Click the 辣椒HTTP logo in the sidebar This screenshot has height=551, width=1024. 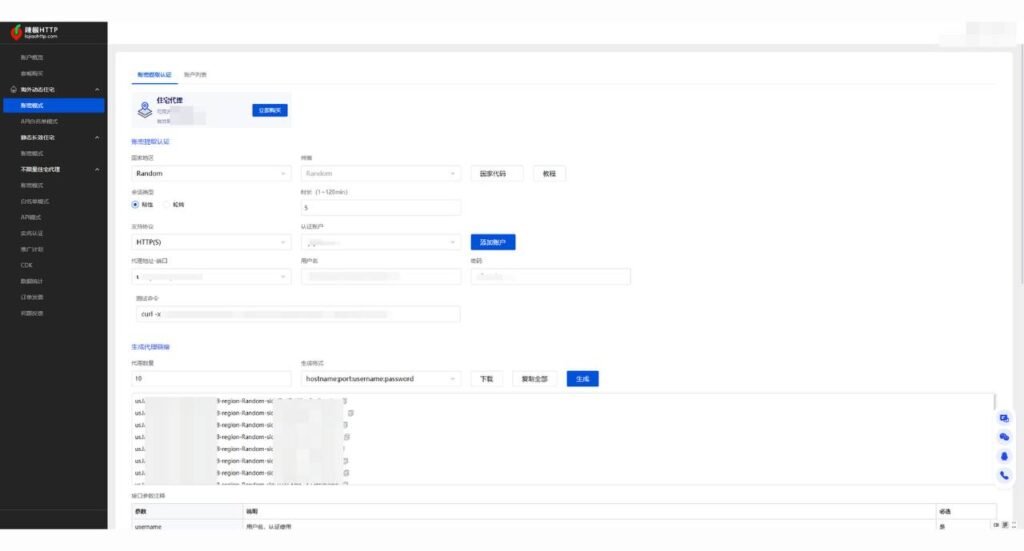[35, 32]
